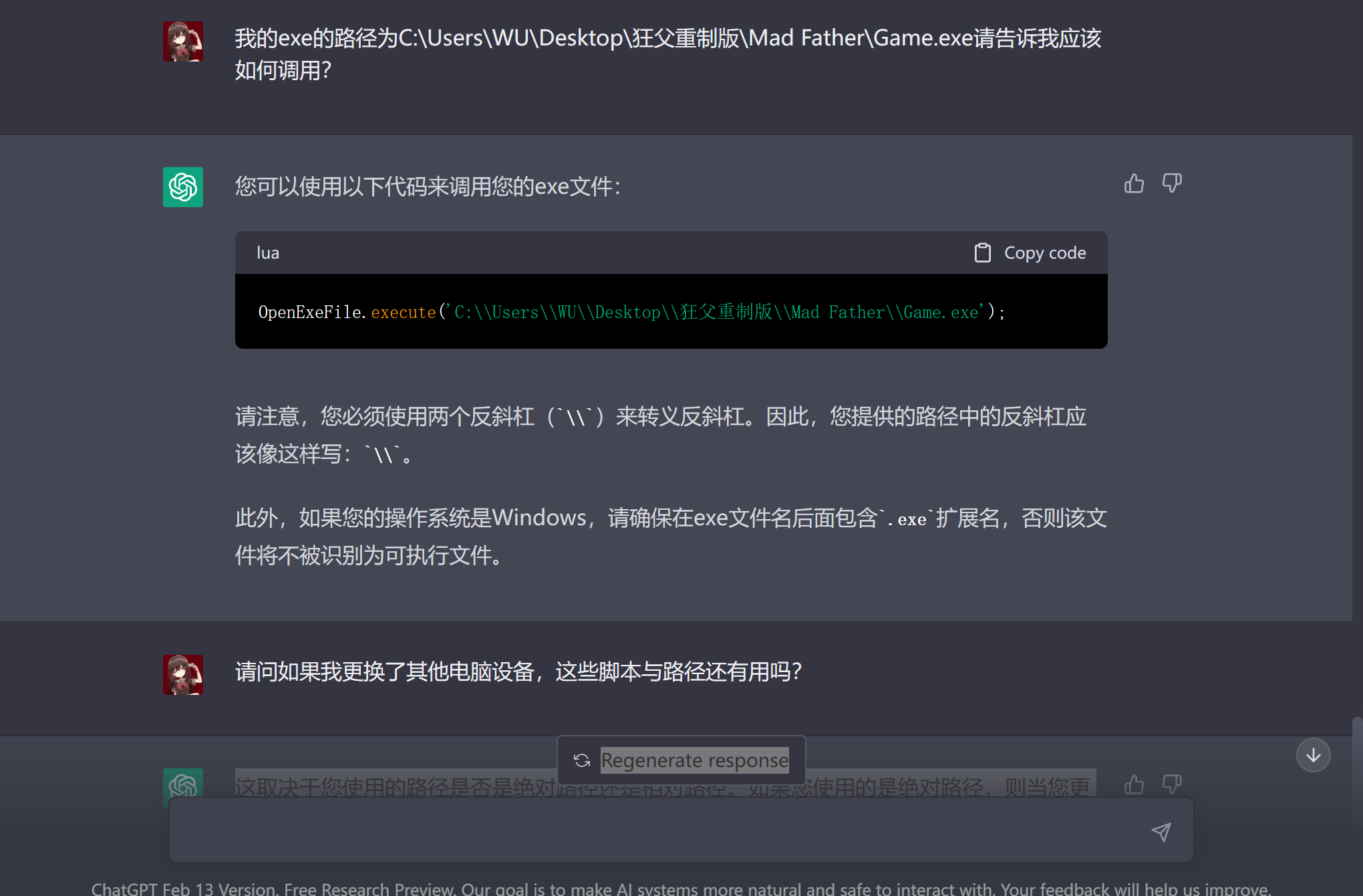The height and width of the screenshot is (896, 1363).
Task: Thumbs down the bottom partially visible response
Action: click(1172, 784)
